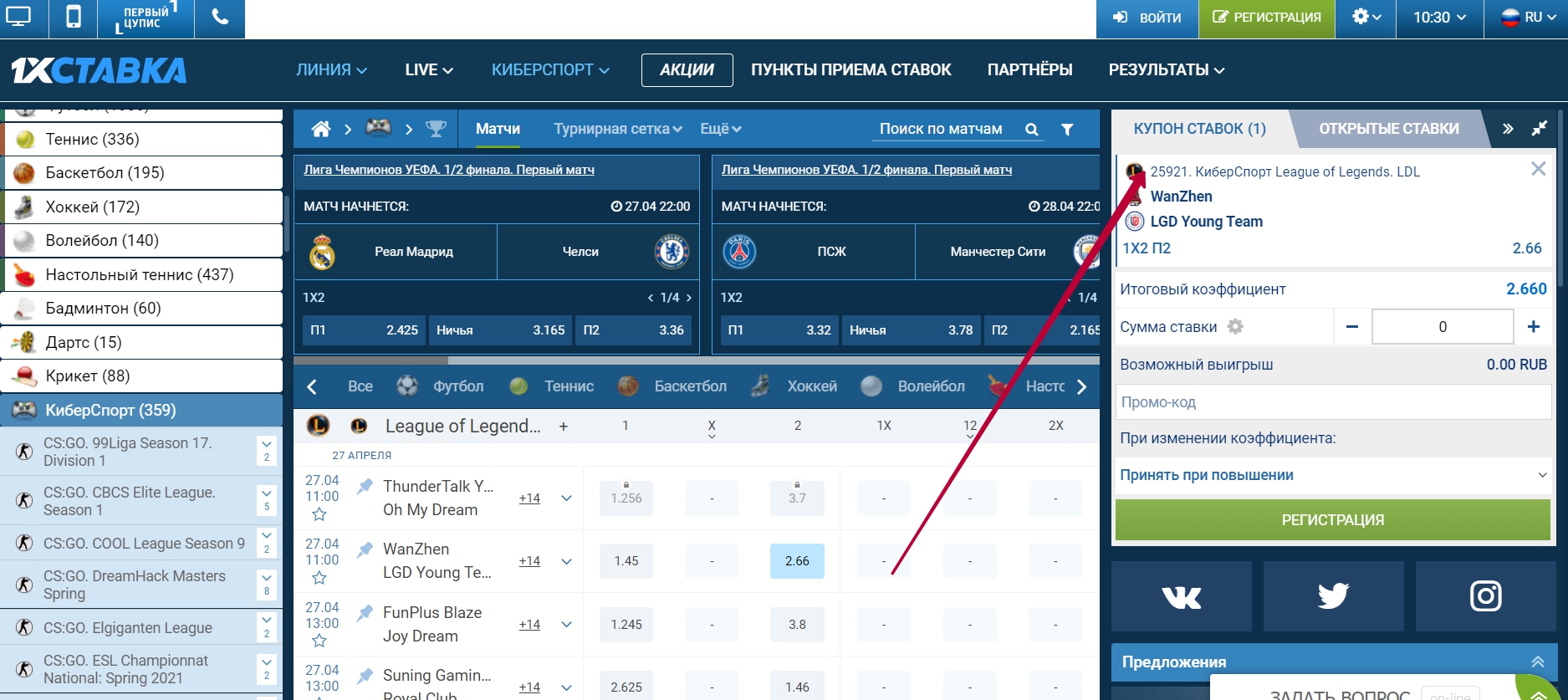Click the Акции button
This screenshot has width=1568, height=700.
coord(687,70)
